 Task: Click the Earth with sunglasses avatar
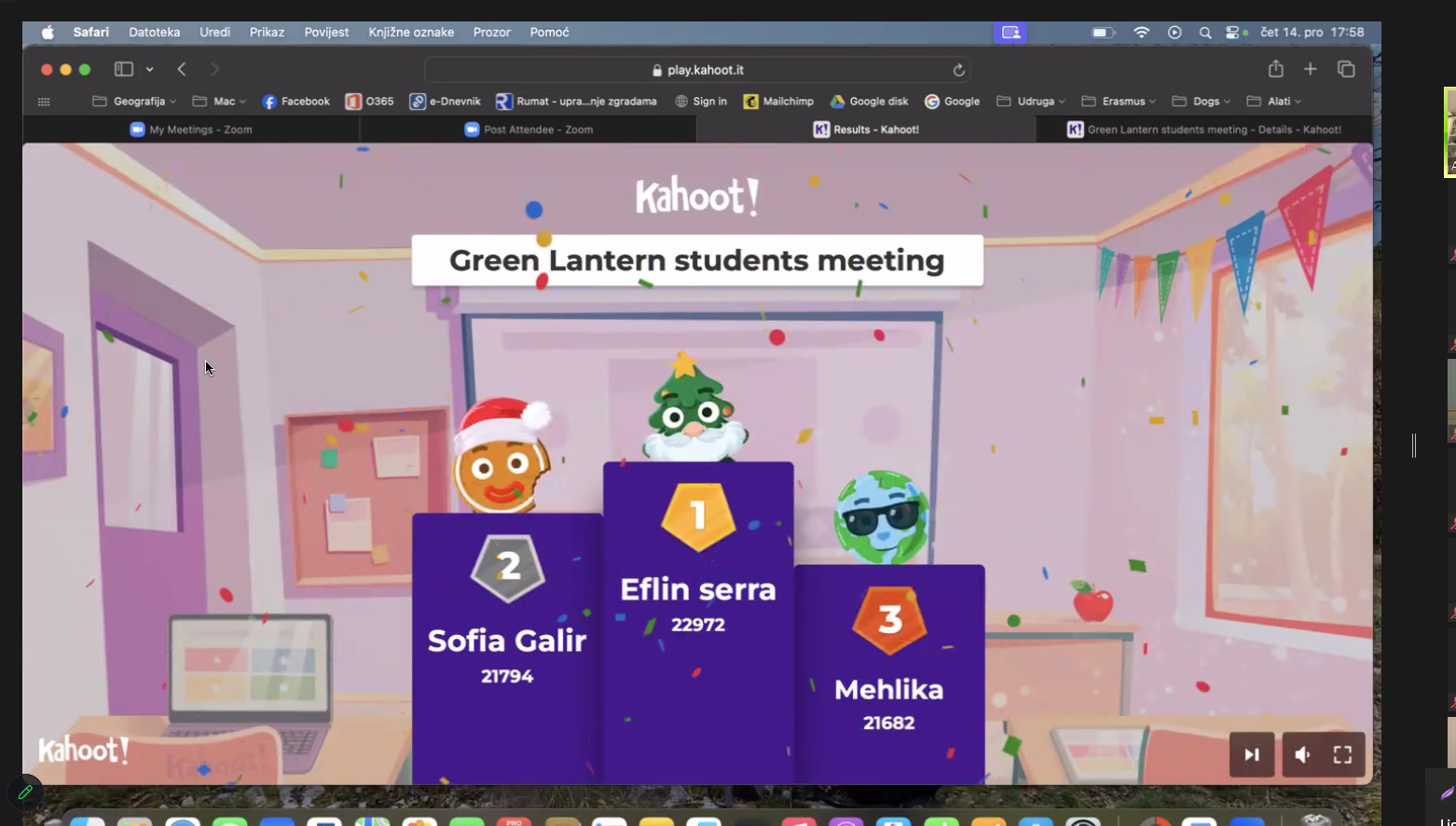point(881,517)
